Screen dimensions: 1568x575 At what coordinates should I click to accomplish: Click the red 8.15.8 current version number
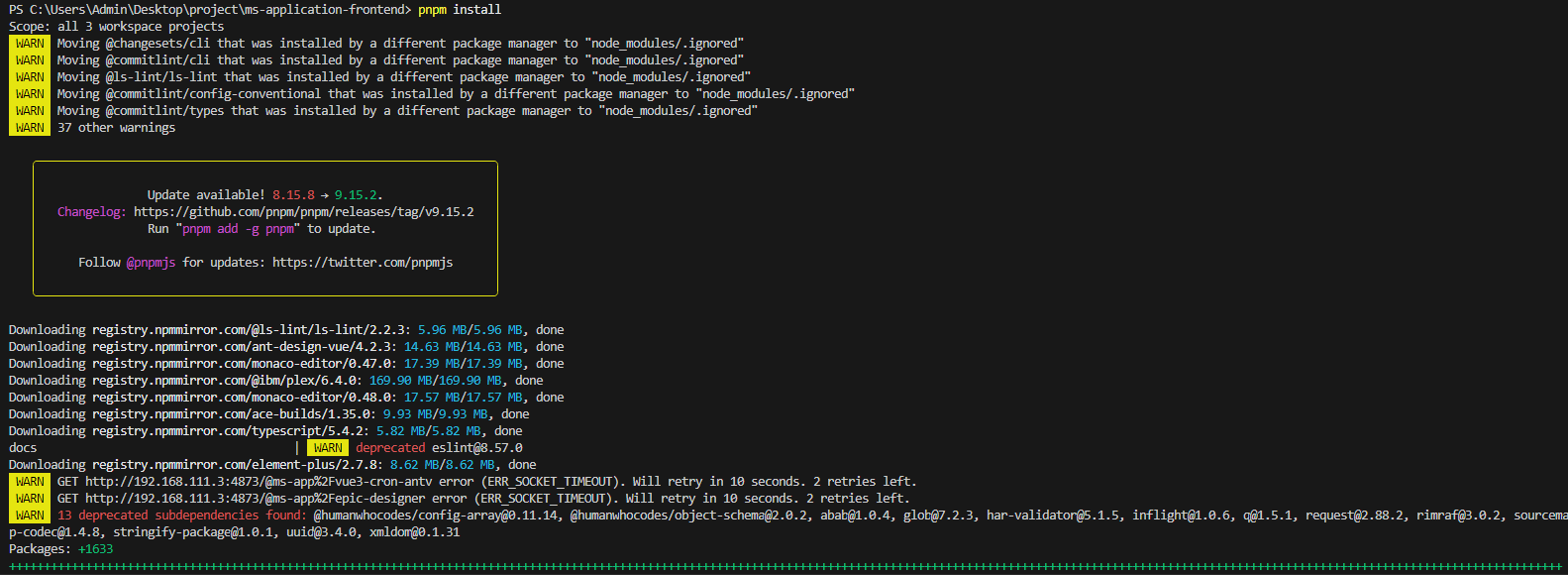293,195
